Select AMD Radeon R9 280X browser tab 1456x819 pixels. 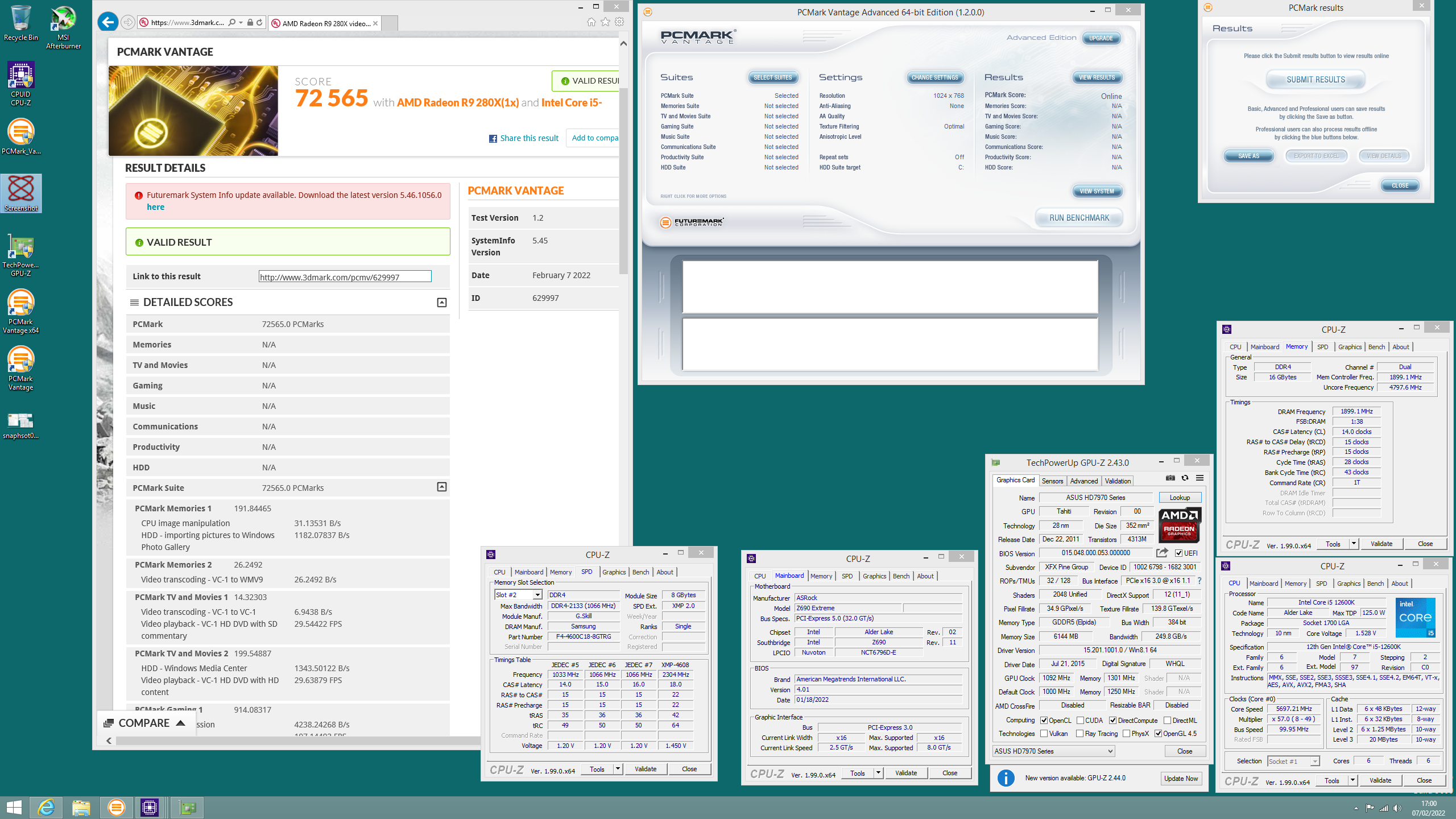tap(325, 23)
